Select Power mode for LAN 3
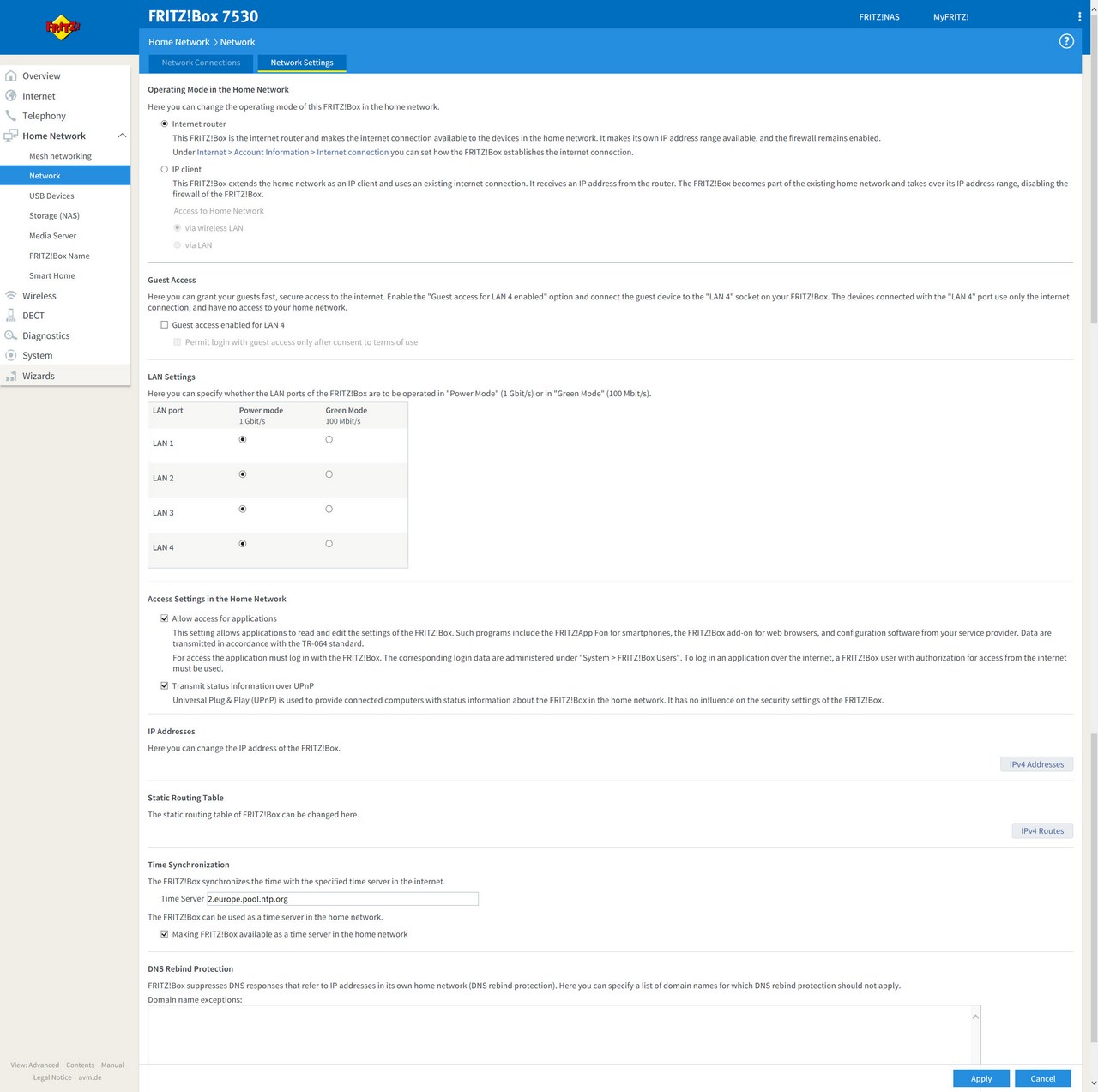This screenshot has width=1098, height=1092. pyautogui.click(x=243, y=509)
